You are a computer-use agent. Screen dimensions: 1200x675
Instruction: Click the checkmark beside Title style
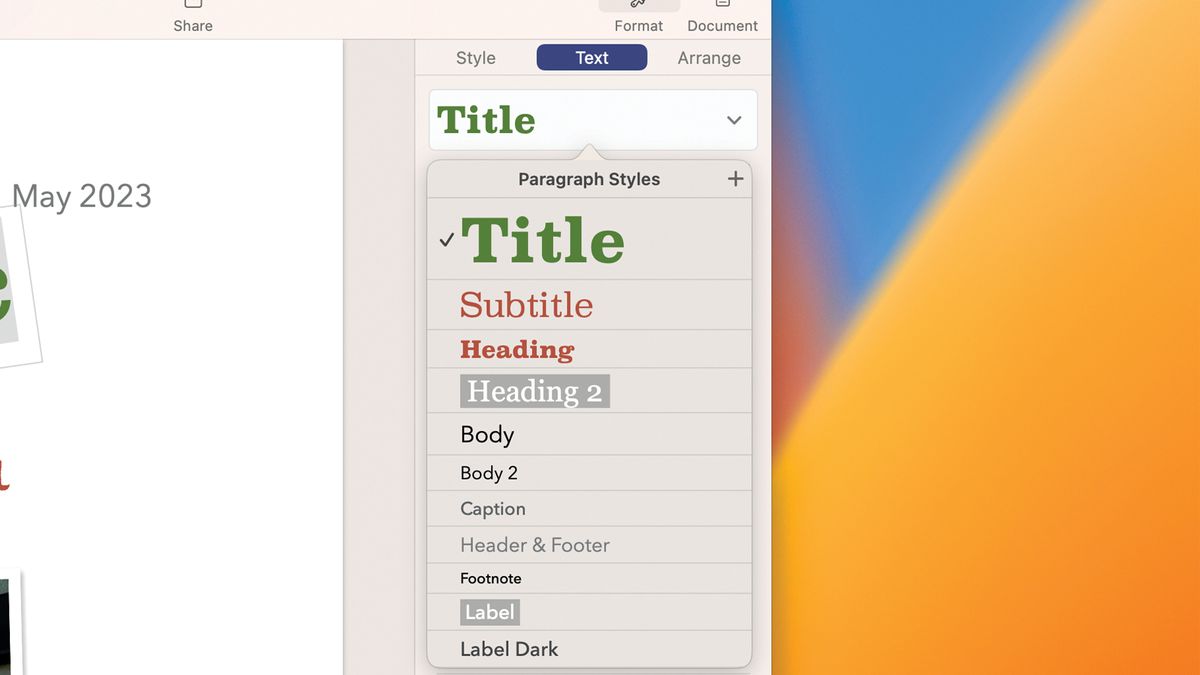click(446, 239)
